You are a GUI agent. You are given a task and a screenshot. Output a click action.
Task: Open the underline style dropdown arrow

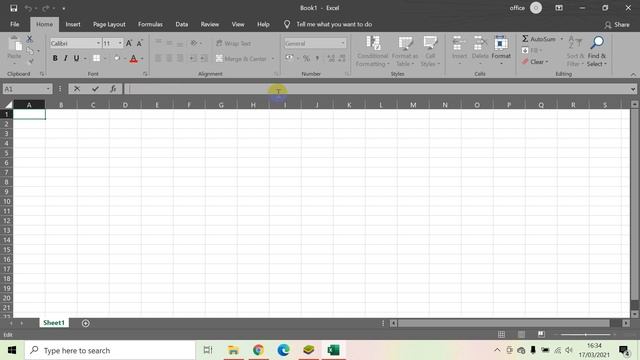tap(85, 59)
